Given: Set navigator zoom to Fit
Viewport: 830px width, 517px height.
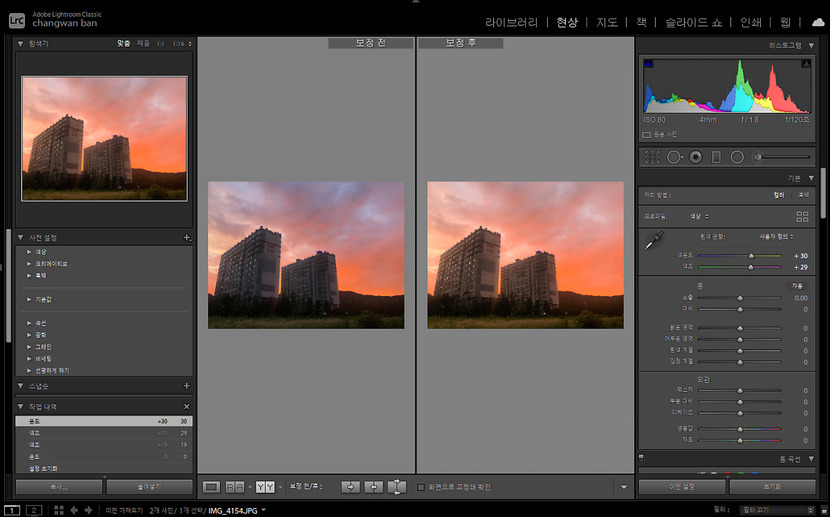Looking at the screenshot, I should 123,43.
